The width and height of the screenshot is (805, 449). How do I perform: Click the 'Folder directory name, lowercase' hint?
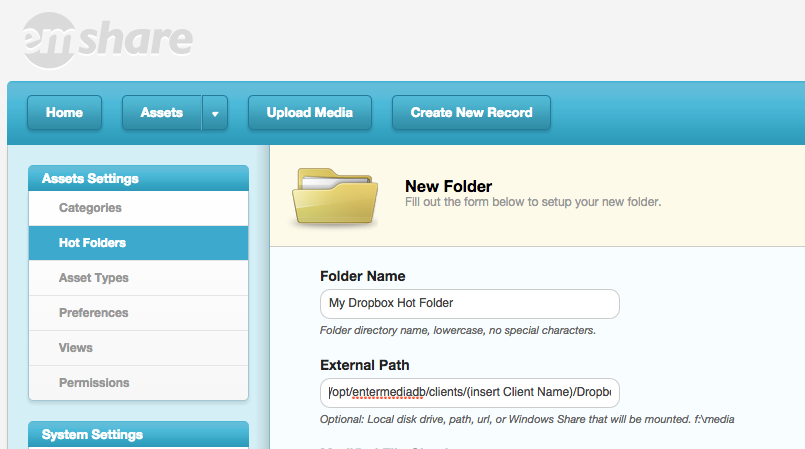[x=457, y=330]
